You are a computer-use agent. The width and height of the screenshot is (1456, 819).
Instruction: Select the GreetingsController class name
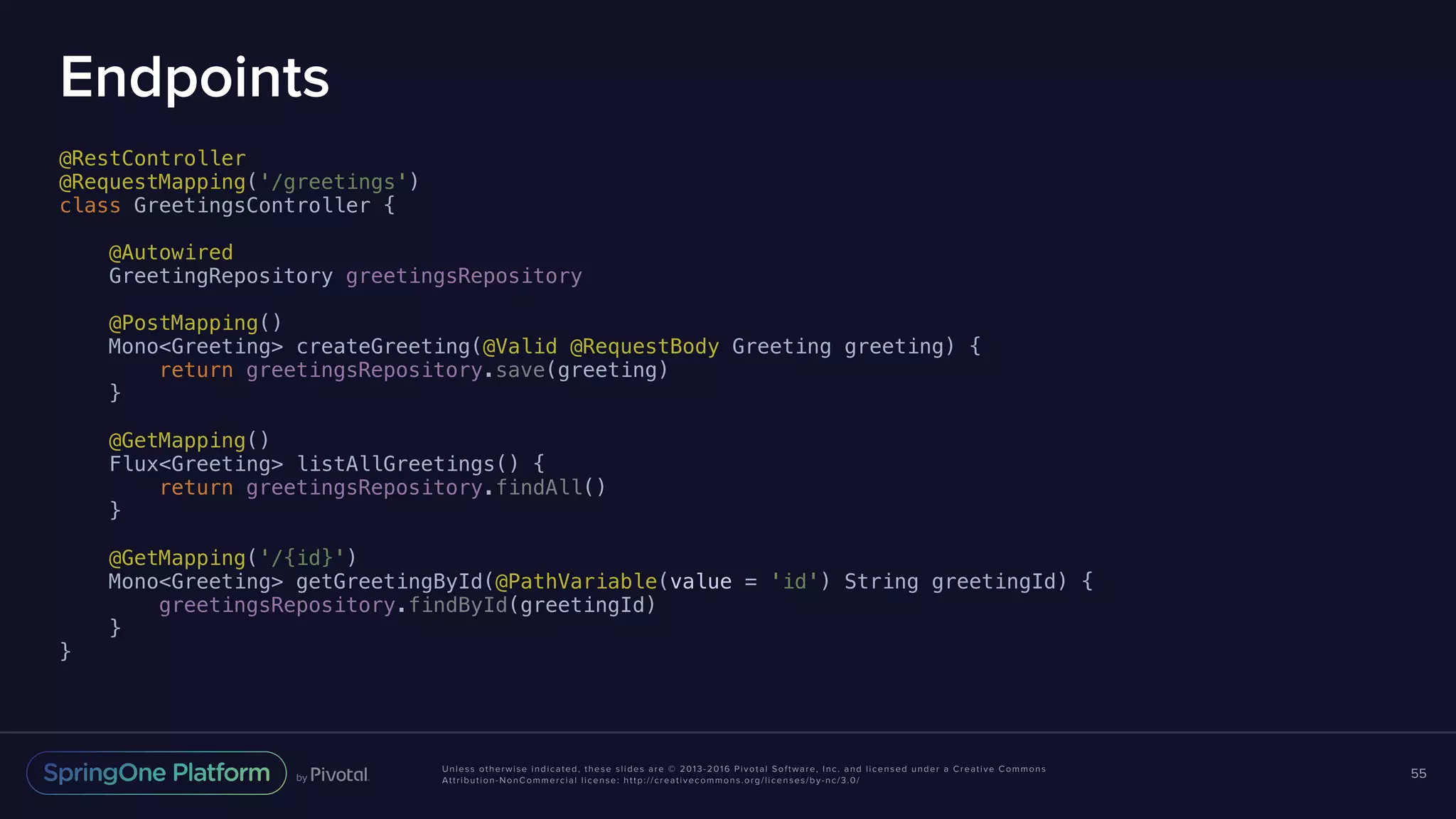pos(252,205)
